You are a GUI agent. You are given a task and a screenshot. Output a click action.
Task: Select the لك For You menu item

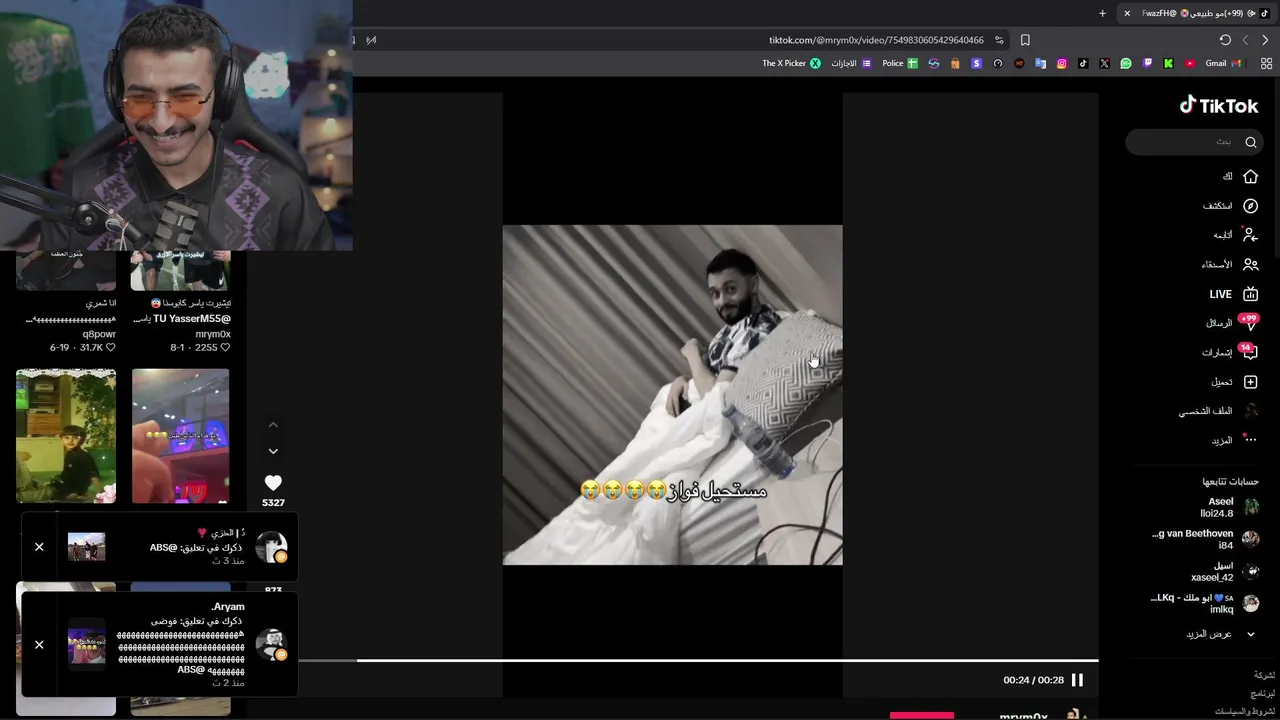coord(1228,176)
